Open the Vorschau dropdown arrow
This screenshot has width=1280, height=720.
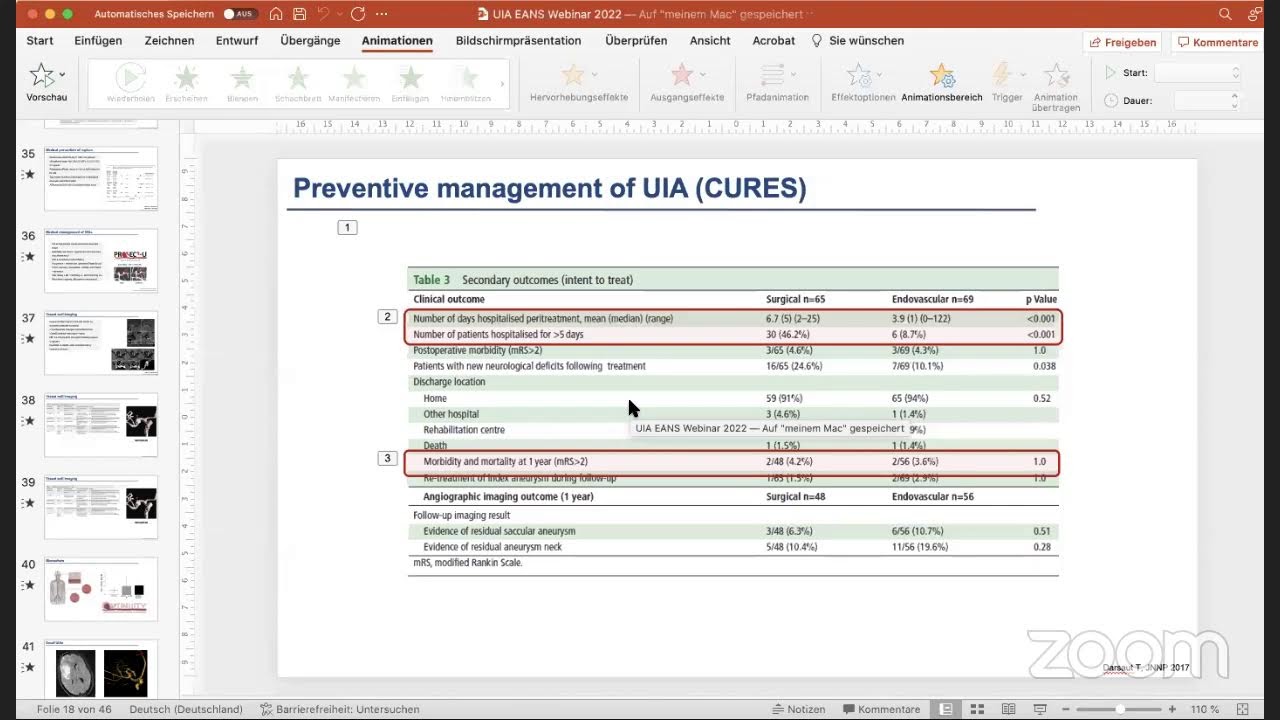point(63,75)
